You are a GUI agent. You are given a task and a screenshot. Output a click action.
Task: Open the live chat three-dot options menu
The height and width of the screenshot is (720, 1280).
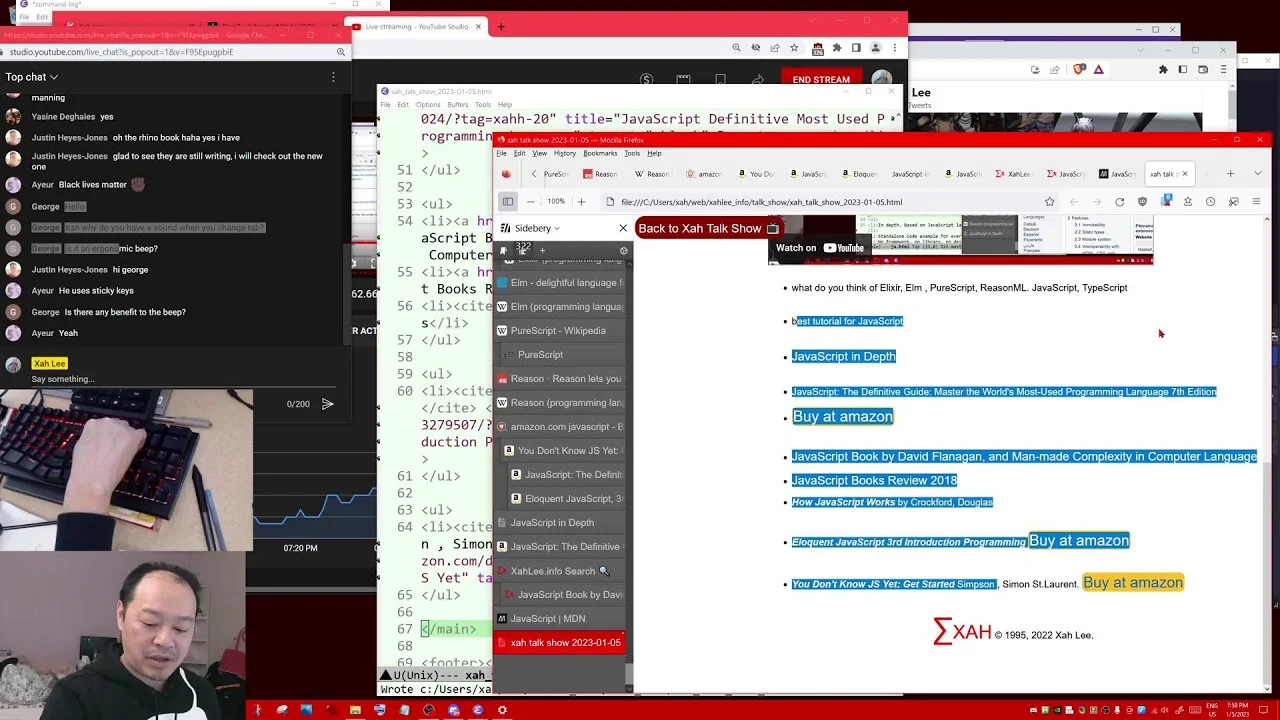coord(333,77)
